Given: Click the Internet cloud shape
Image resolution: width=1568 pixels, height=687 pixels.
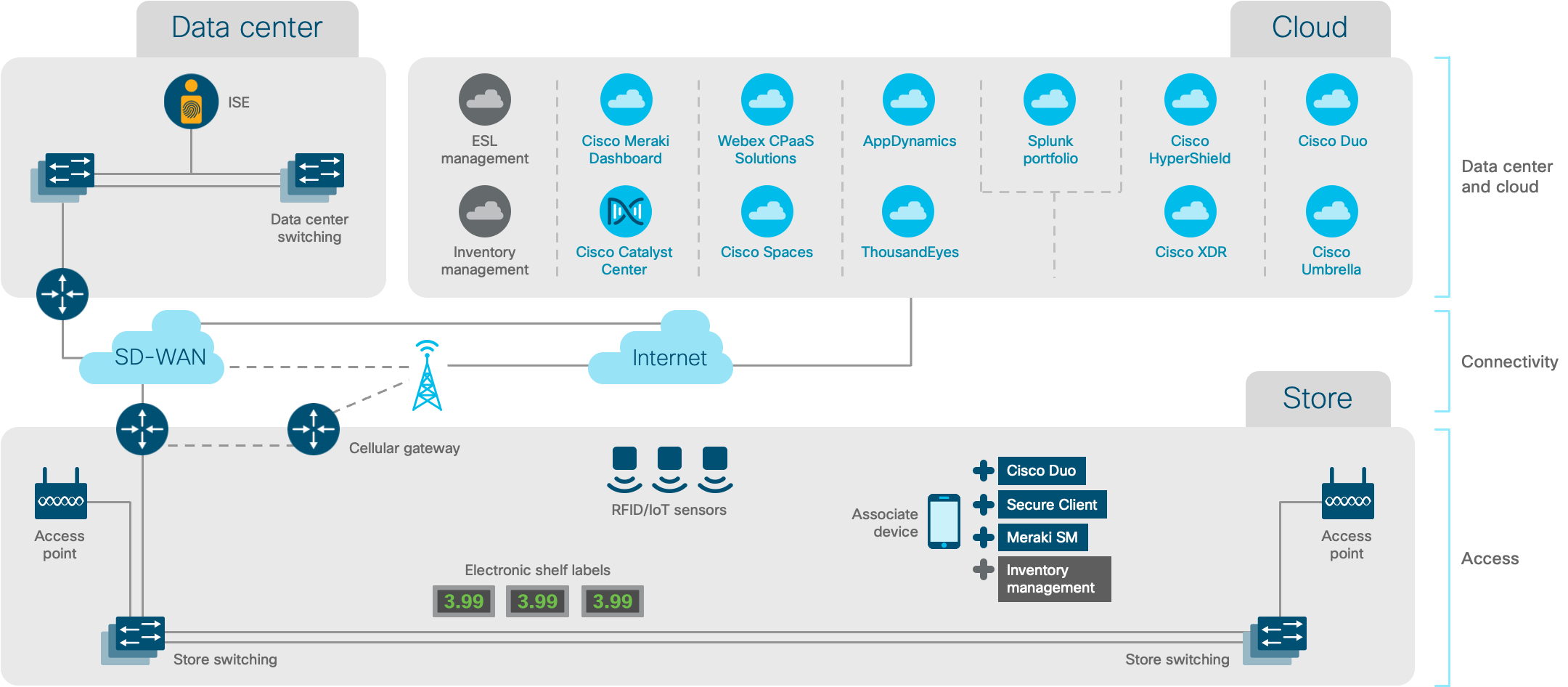Looking at the screenshot, I should [661, 349].
